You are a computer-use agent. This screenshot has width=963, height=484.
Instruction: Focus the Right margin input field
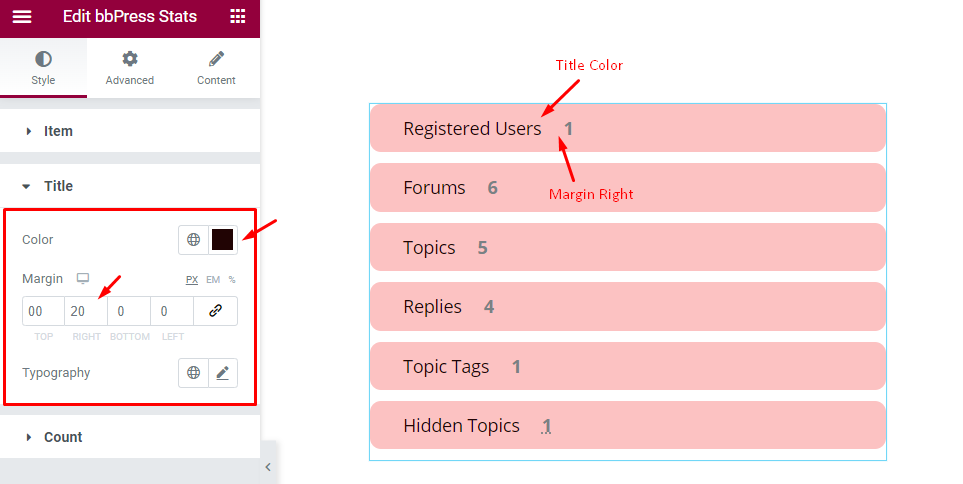(x=86, y=311)
